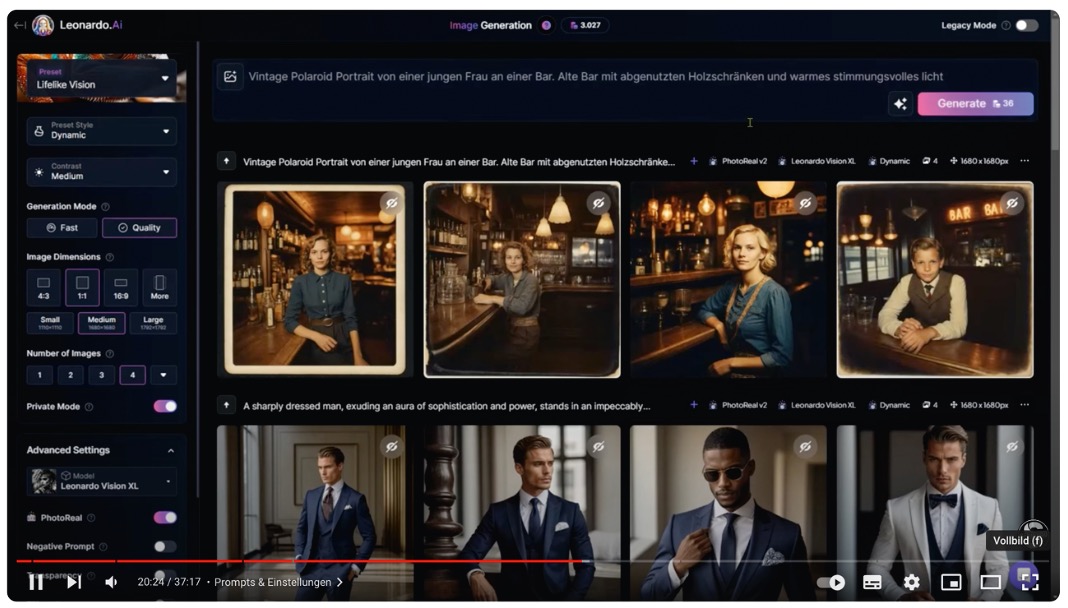Click the Private Mode help icon
The width and height of the screenshot is (1068, 608).
click(89, 406)
